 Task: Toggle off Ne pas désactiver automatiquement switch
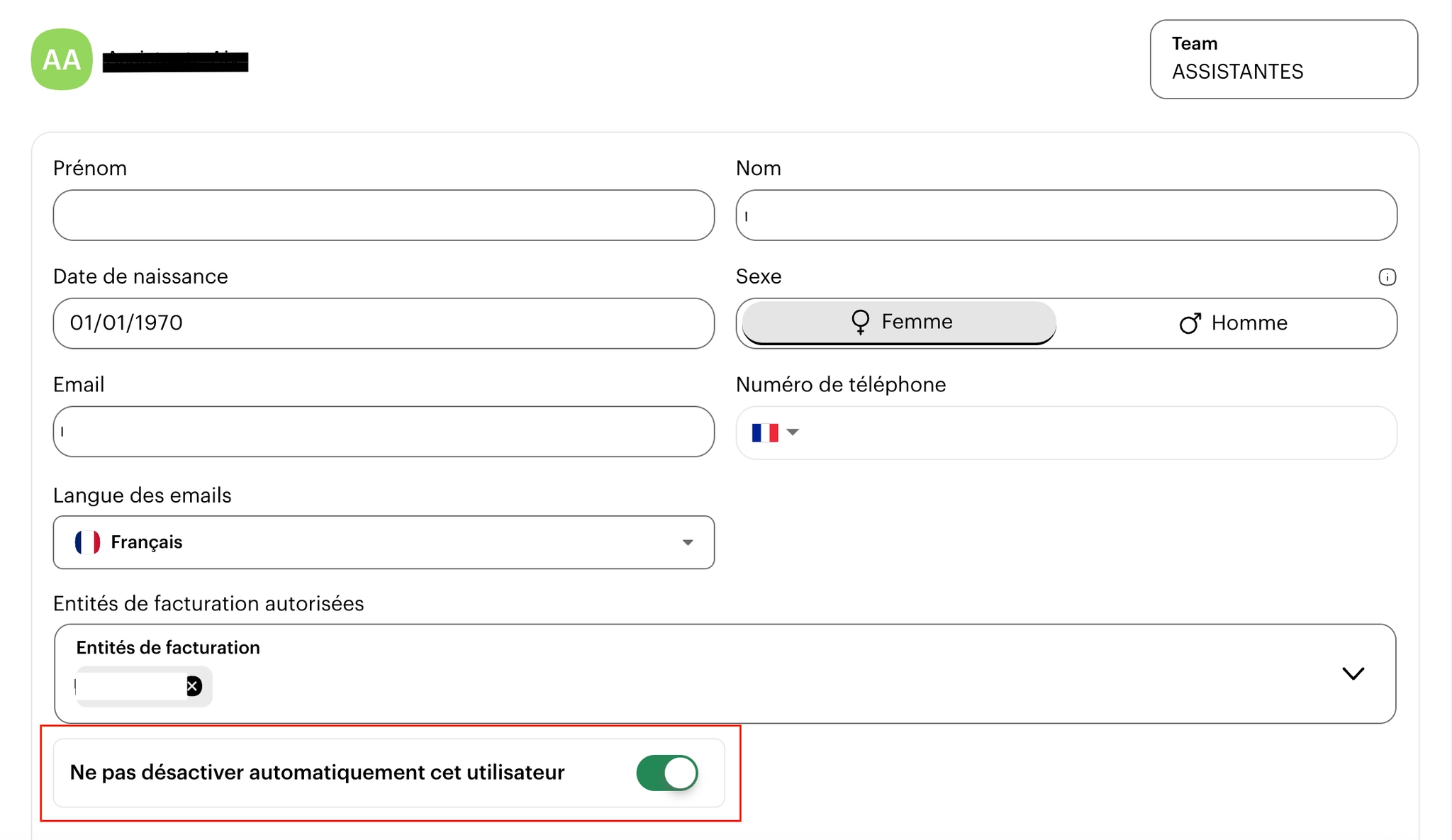pos(666,773)
